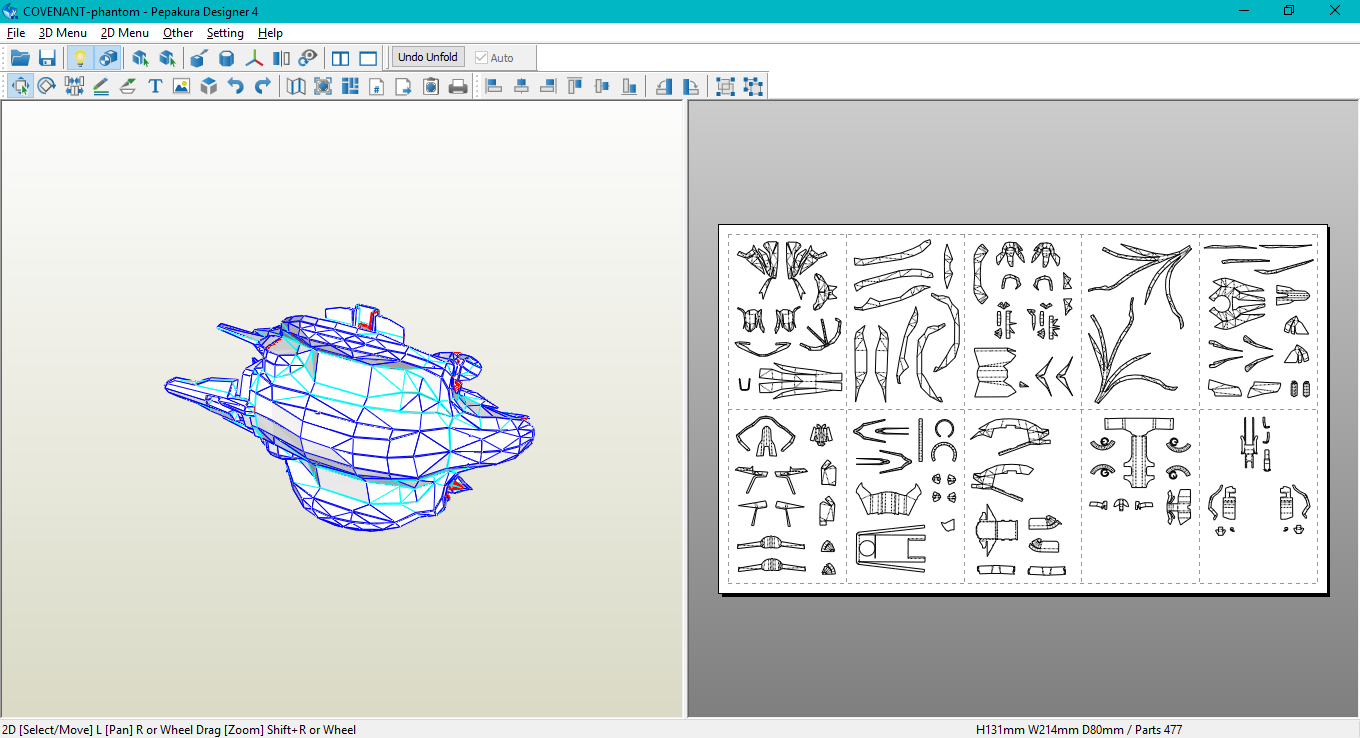1360x738 pixels.
Task: Expand the Other menu
Action: click(178, 33)
